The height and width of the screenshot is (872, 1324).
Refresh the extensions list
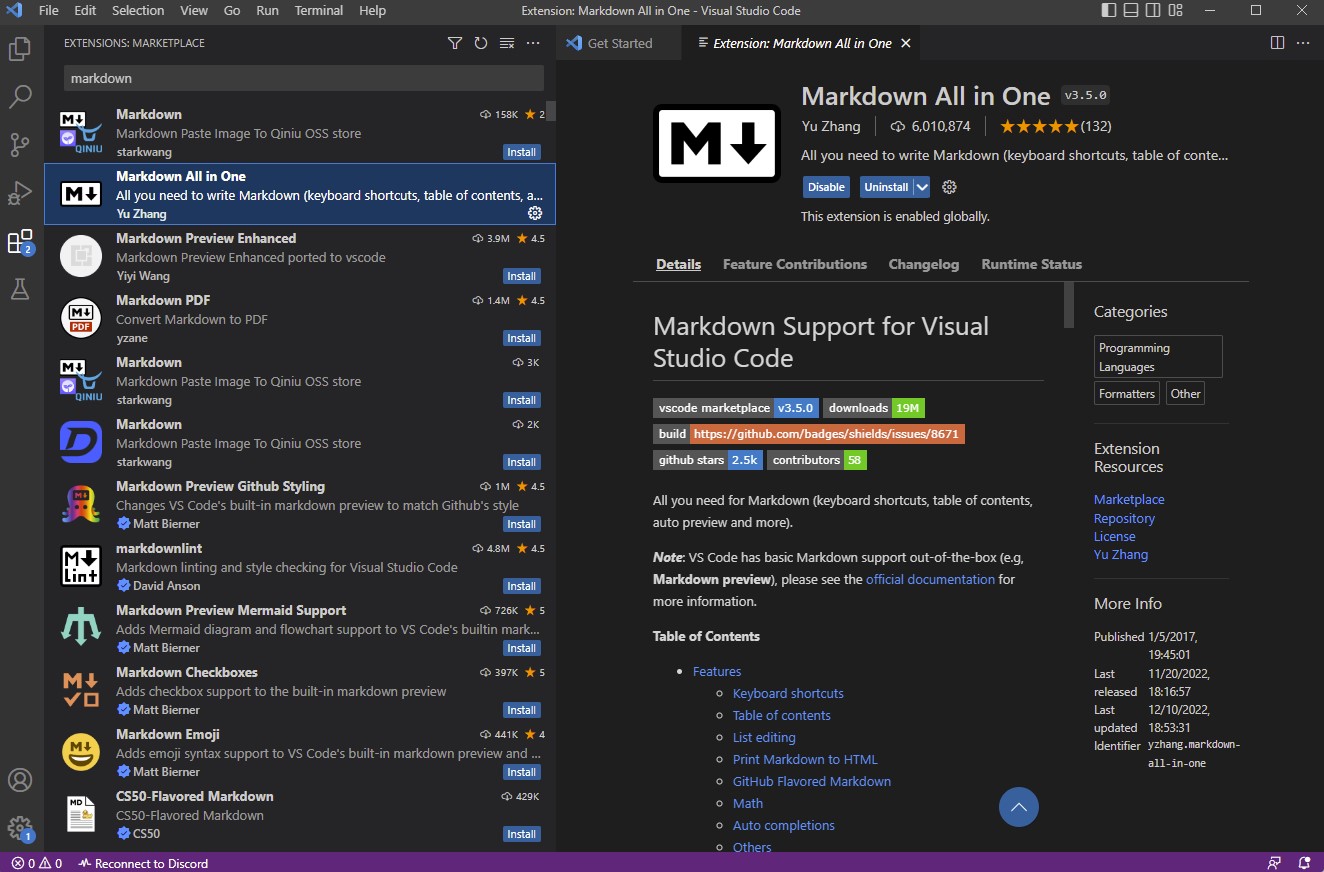click(480, 43)
